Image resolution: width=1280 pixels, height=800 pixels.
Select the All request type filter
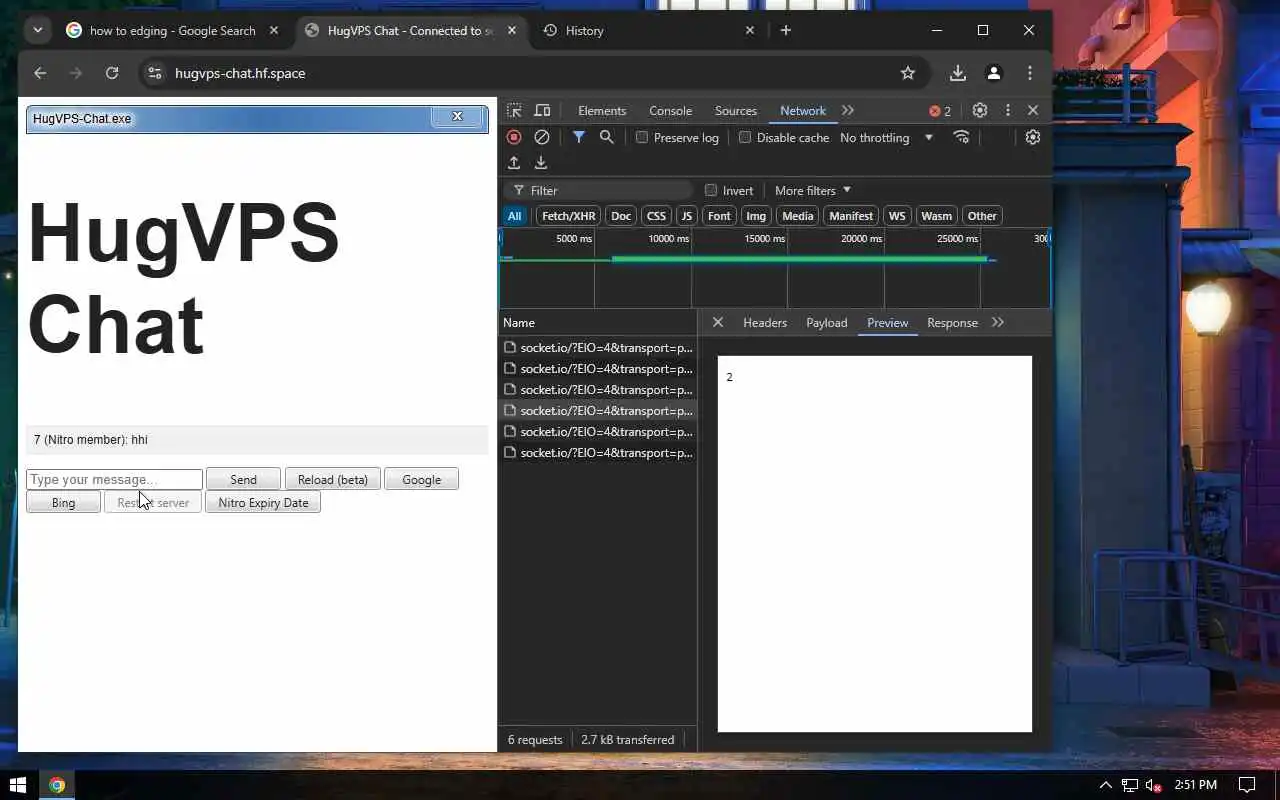(514, 216)
